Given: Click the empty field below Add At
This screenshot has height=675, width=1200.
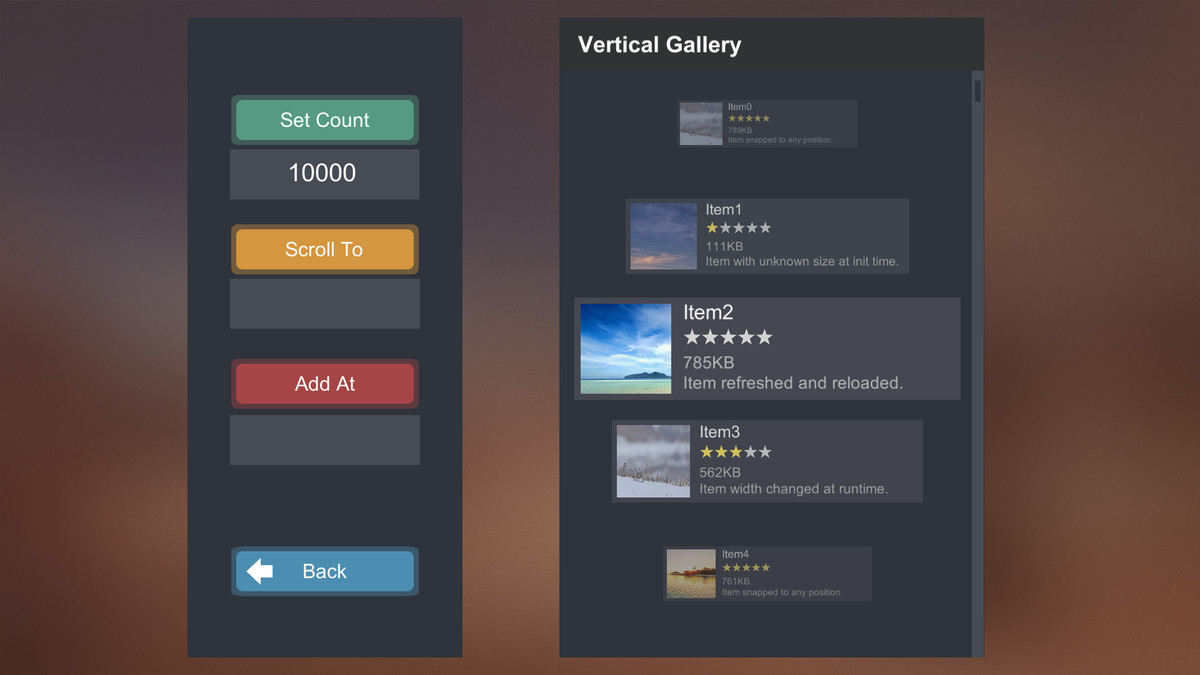Looking at the screenshot, I should [324, 439].
